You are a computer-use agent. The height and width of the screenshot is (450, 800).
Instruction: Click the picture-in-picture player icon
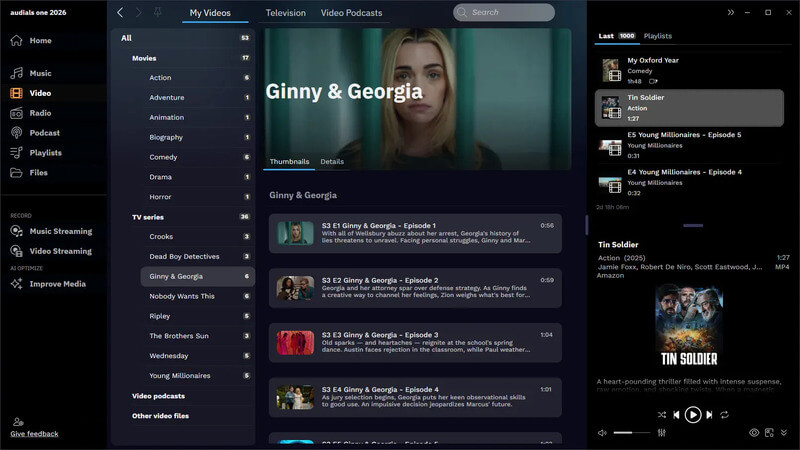click(769, 433)
